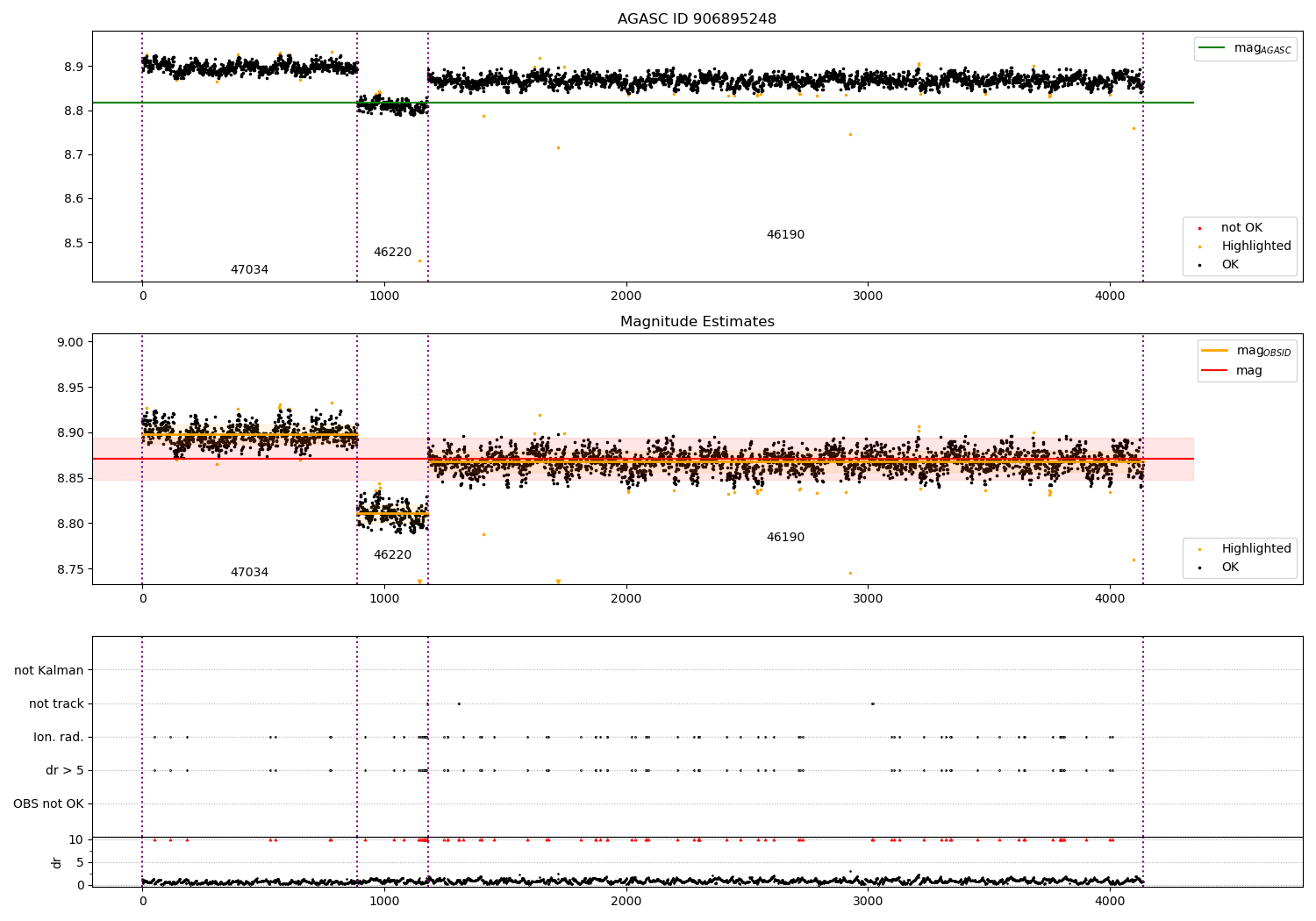1316x921 pixels.
Task: Click the title 'AGASC ID 906895248'
Action: (697, 19)
